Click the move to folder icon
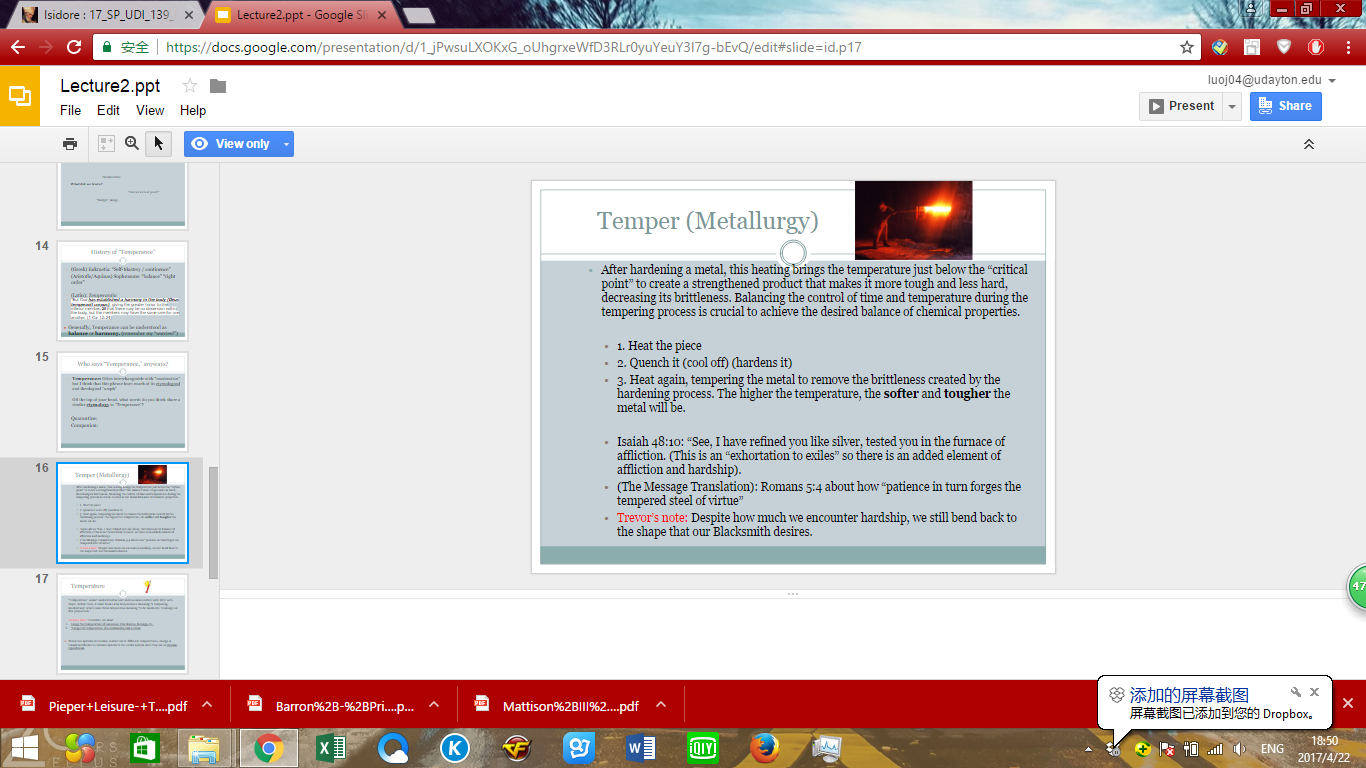 (x=218, y=86)
